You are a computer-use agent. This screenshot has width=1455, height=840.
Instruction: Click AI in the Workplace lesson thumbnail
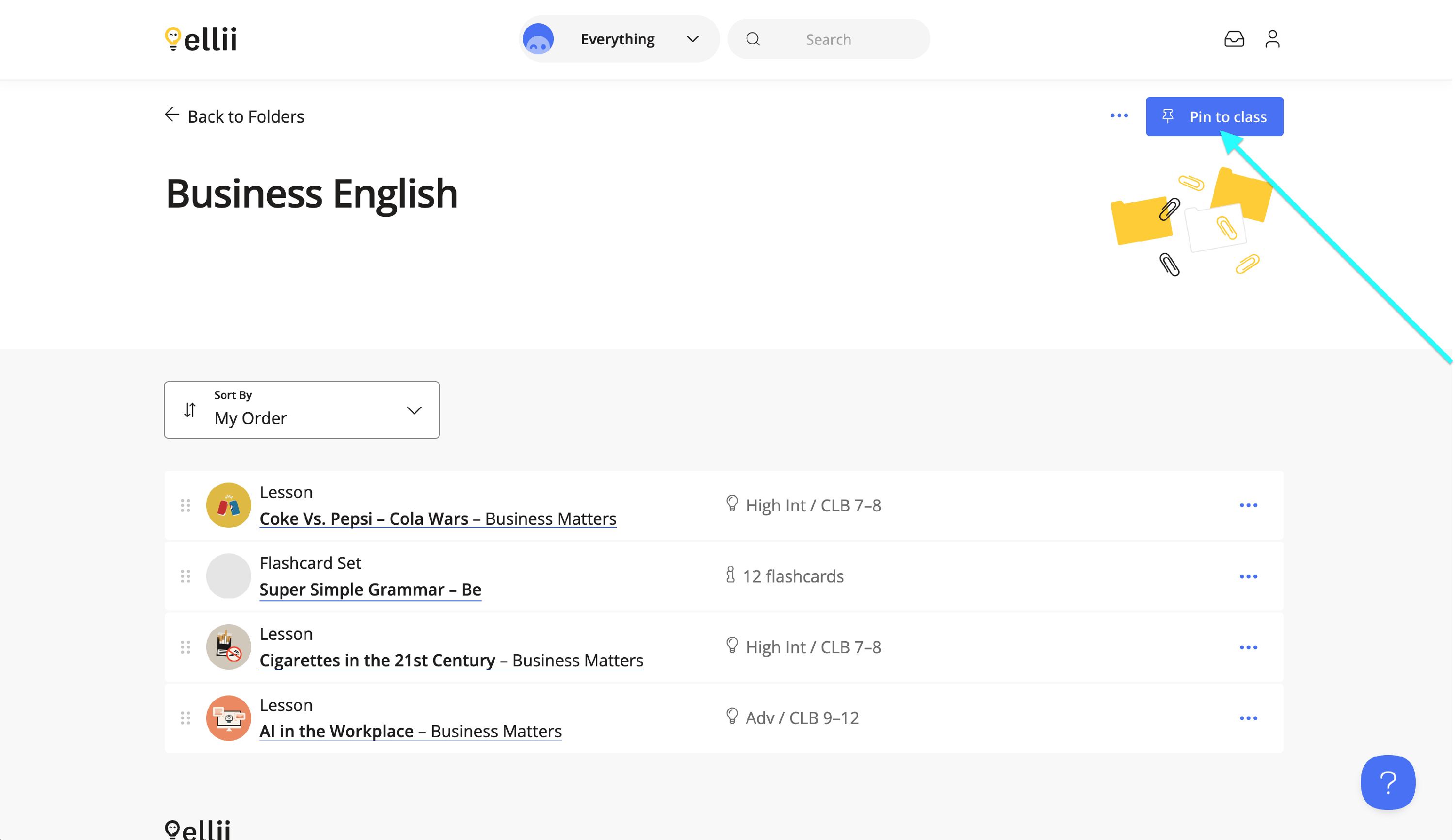point(228,718)
